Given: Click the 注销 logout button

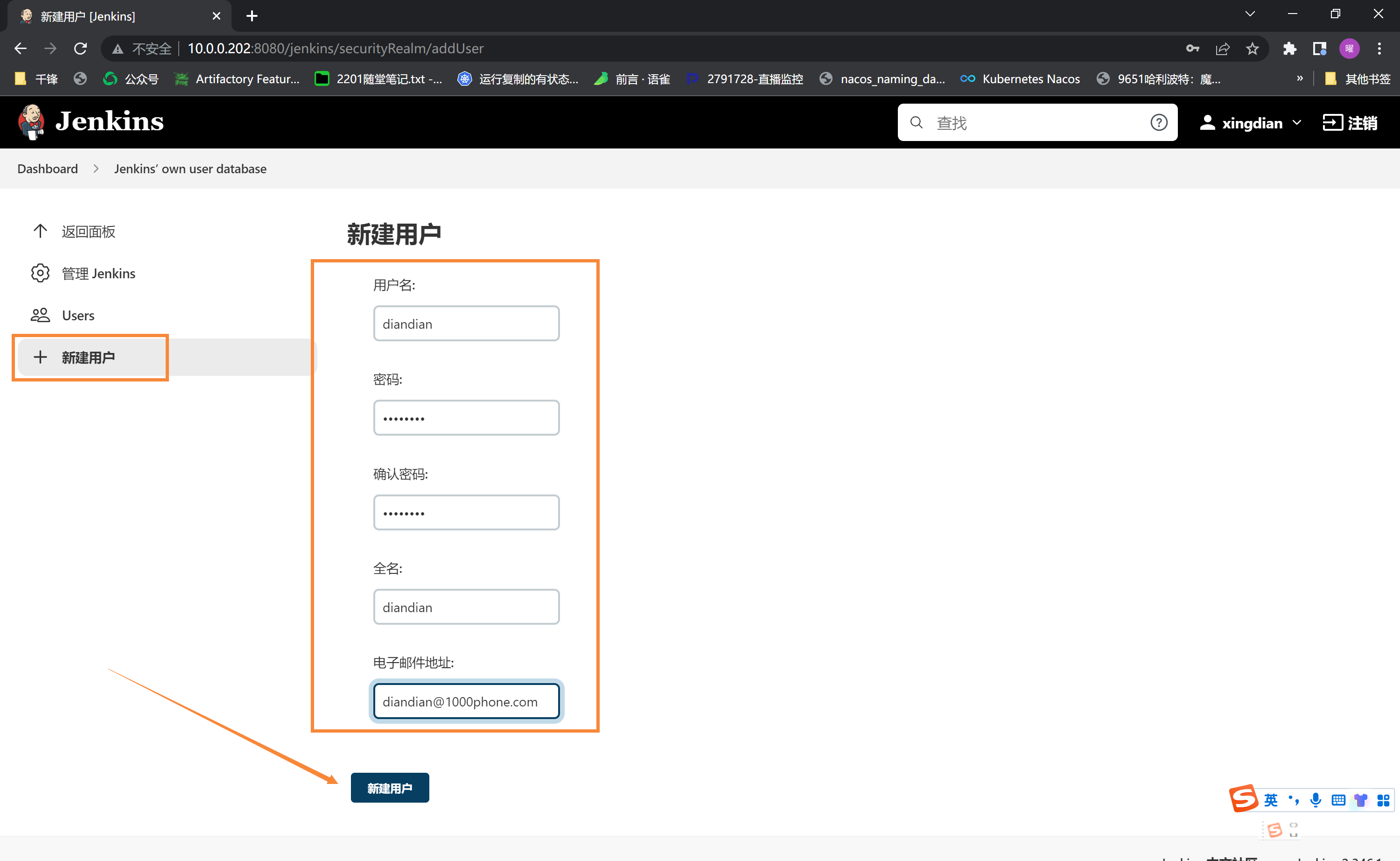Looking at the screenshot, I should point(1349,123).
